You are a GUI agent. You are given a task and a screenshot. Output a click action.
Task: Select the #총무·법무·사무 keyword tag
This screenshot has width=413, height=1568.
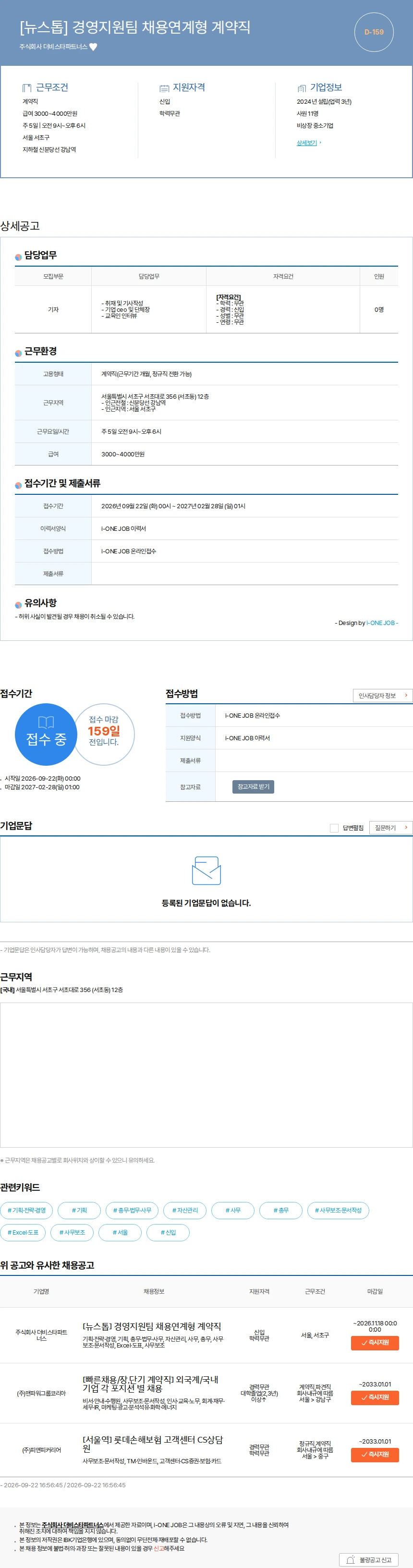coord(132,1210)
